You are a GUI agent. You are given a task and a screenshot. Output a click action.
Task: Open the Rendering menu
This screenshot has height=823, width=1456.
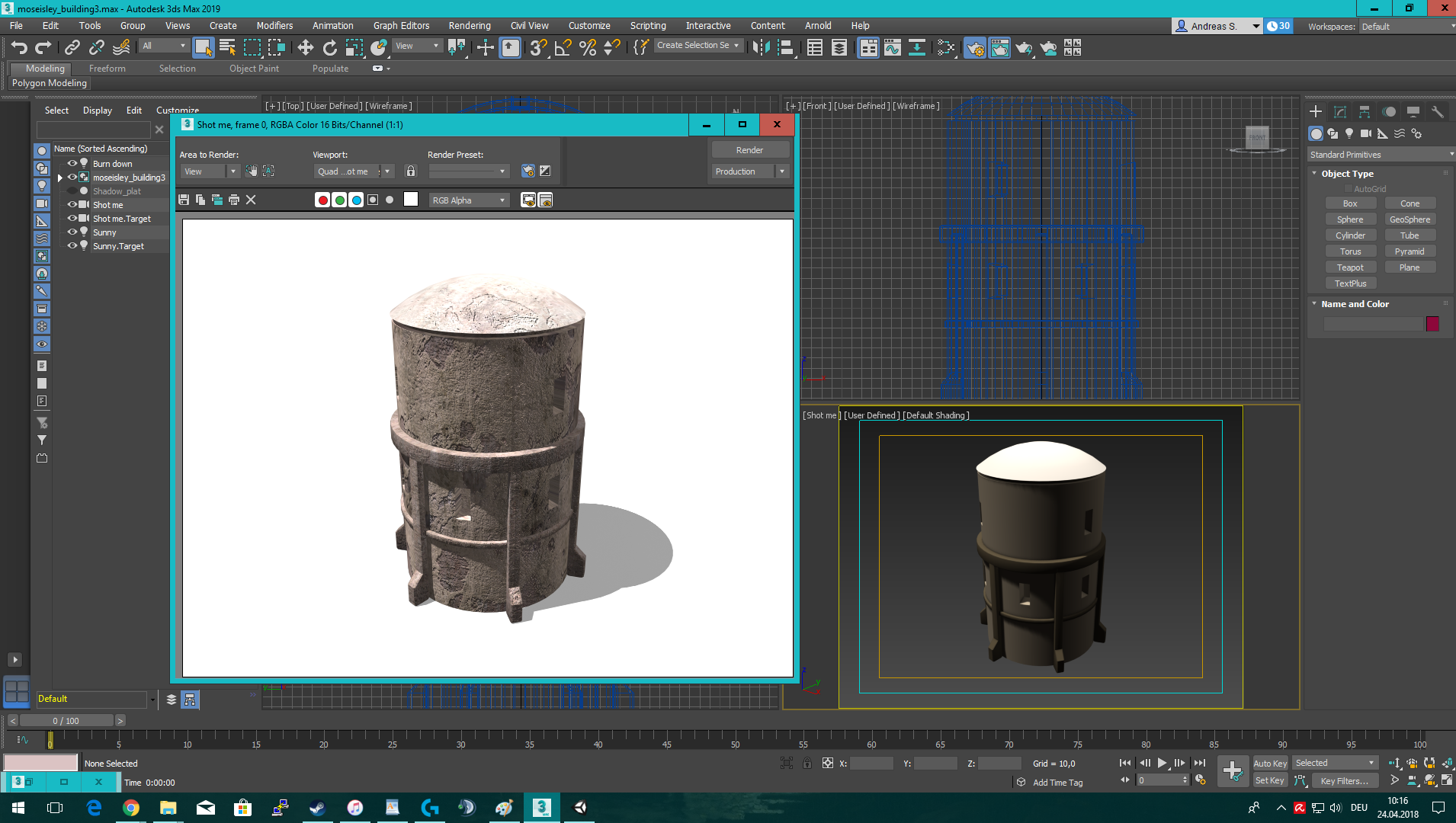point(469,25)
